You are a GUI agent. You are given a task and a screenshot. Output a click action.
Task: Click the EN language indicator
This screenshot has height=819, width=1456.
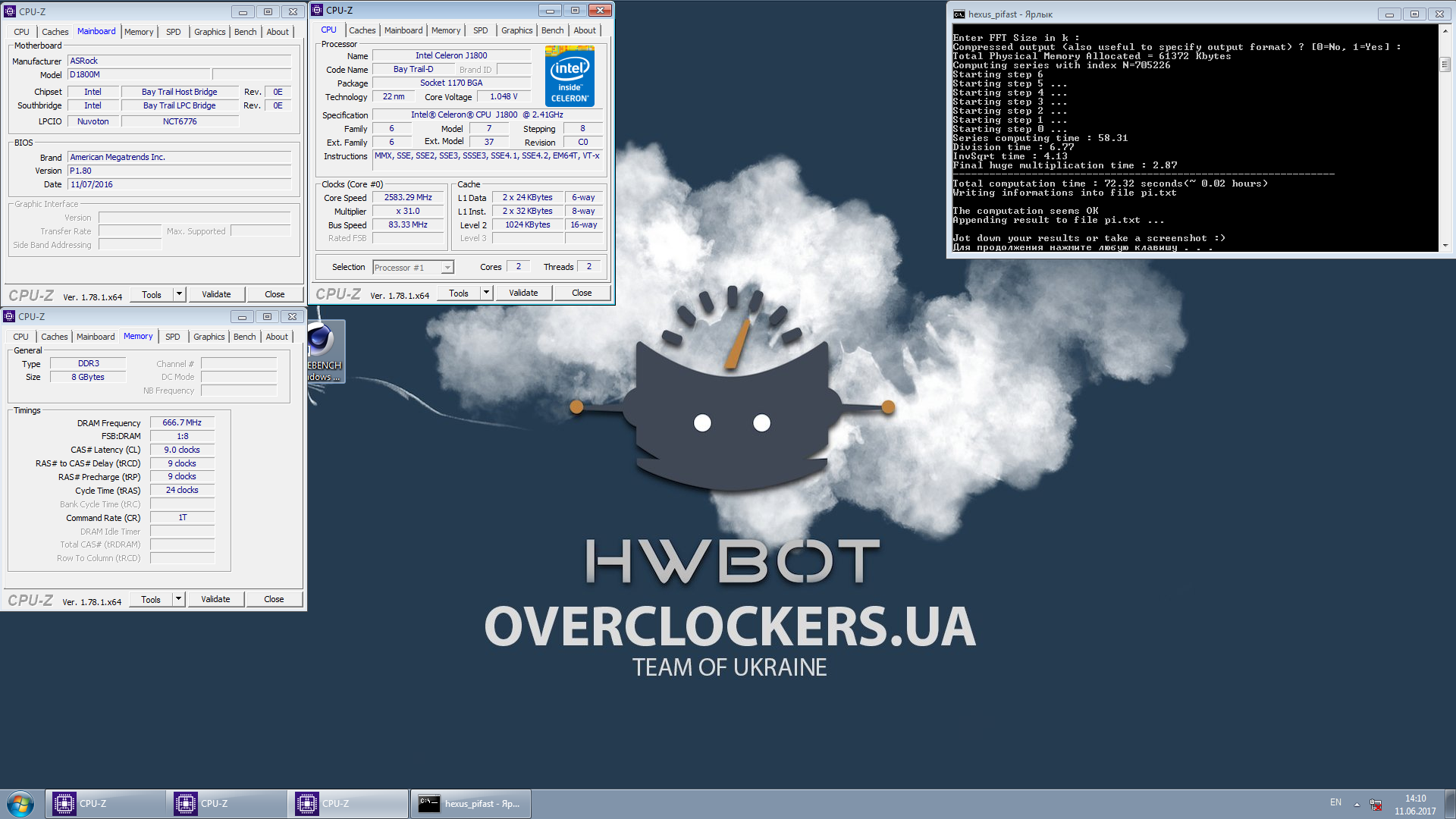click(x=1335, y=802)
